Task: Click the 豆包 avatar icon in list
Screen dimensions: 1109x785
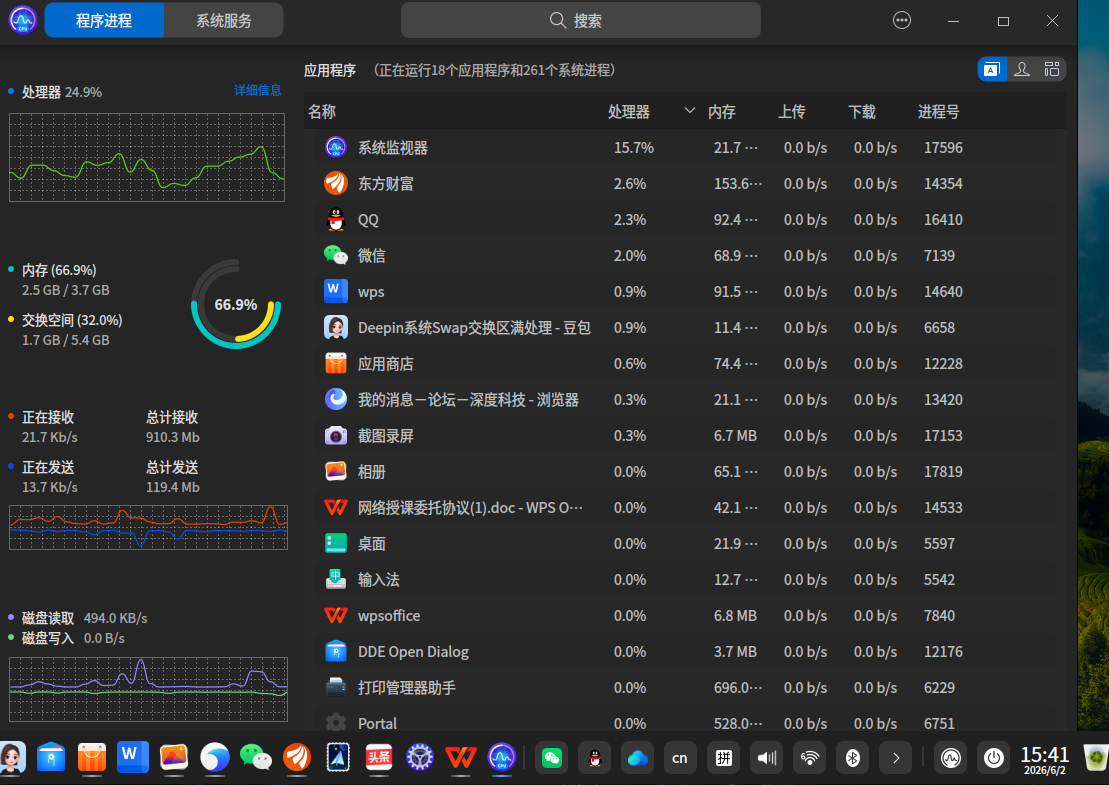Action: point(336,327)
